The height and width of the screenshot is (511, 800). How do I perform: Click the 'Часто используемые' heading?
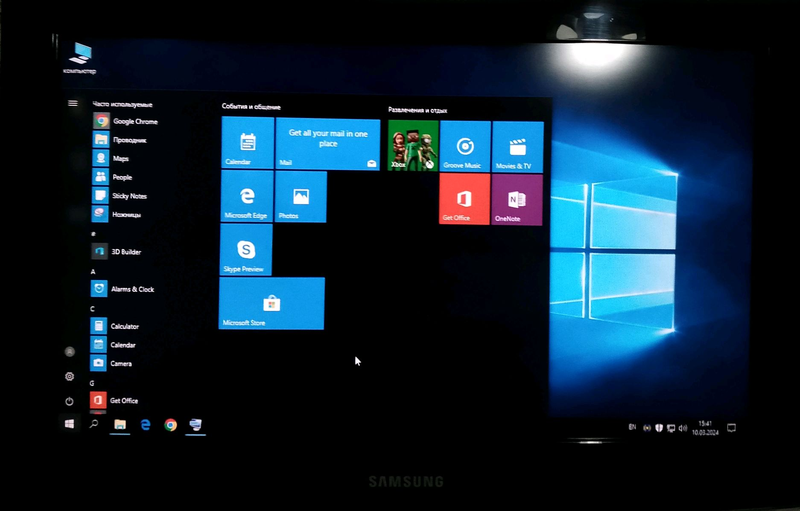pos(122,105)
